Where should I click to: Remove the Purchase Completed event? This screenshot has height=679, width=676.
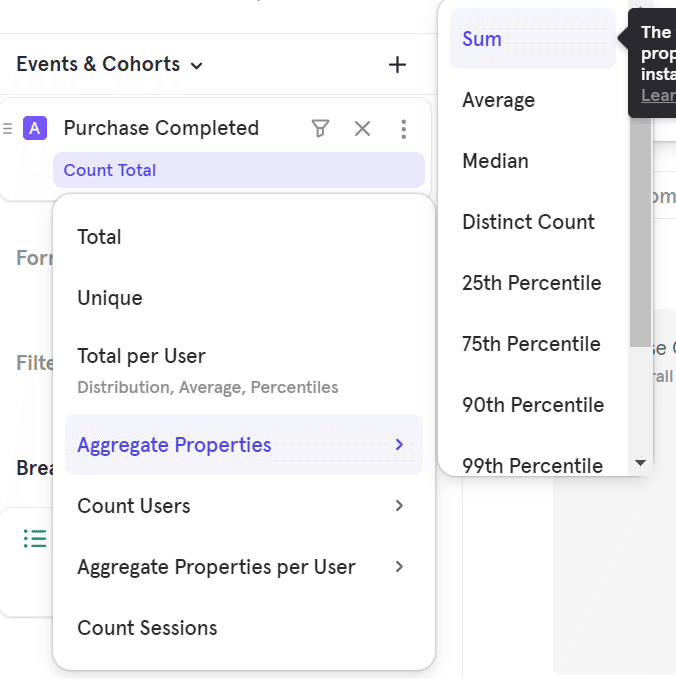(x=362, y=129)
